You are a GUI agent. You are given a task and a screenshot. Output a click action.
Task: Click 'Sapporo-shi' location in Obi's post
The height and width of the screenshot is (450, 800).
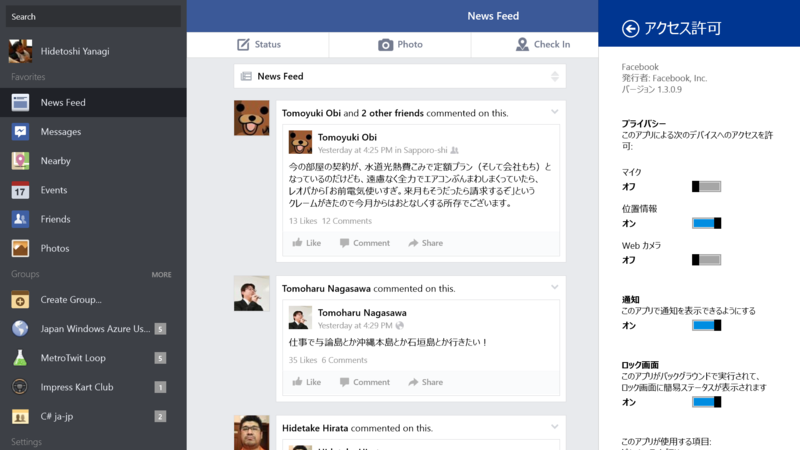(x=425, y=150)
